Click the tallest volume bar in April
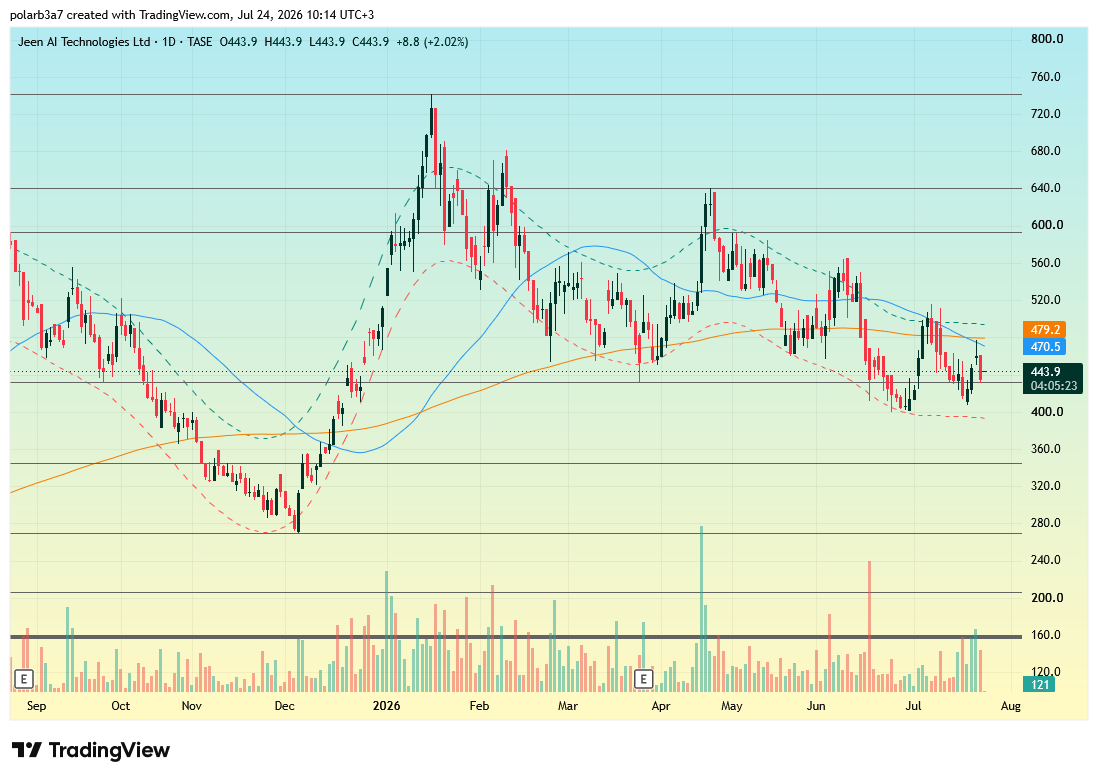 (701, 608)
